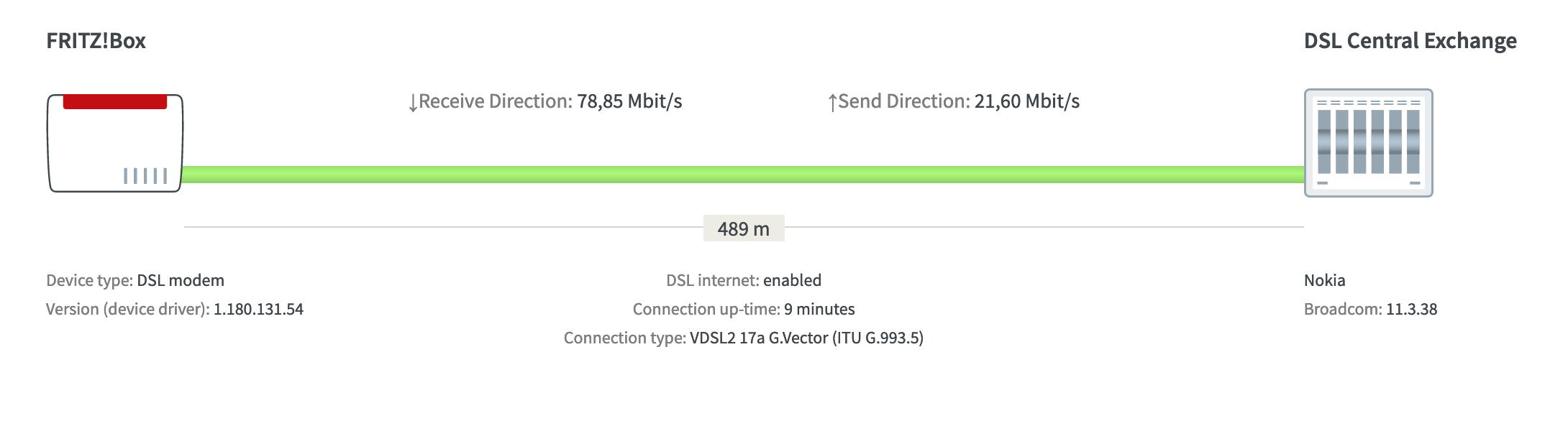The image size is (1568, 421).
Task: Click the Device type DSL modem text
Action: point(181,280)
